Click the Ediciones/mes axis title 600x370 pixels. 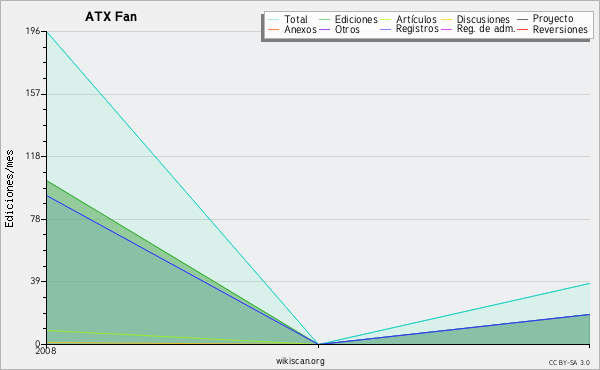click(9, 189)
